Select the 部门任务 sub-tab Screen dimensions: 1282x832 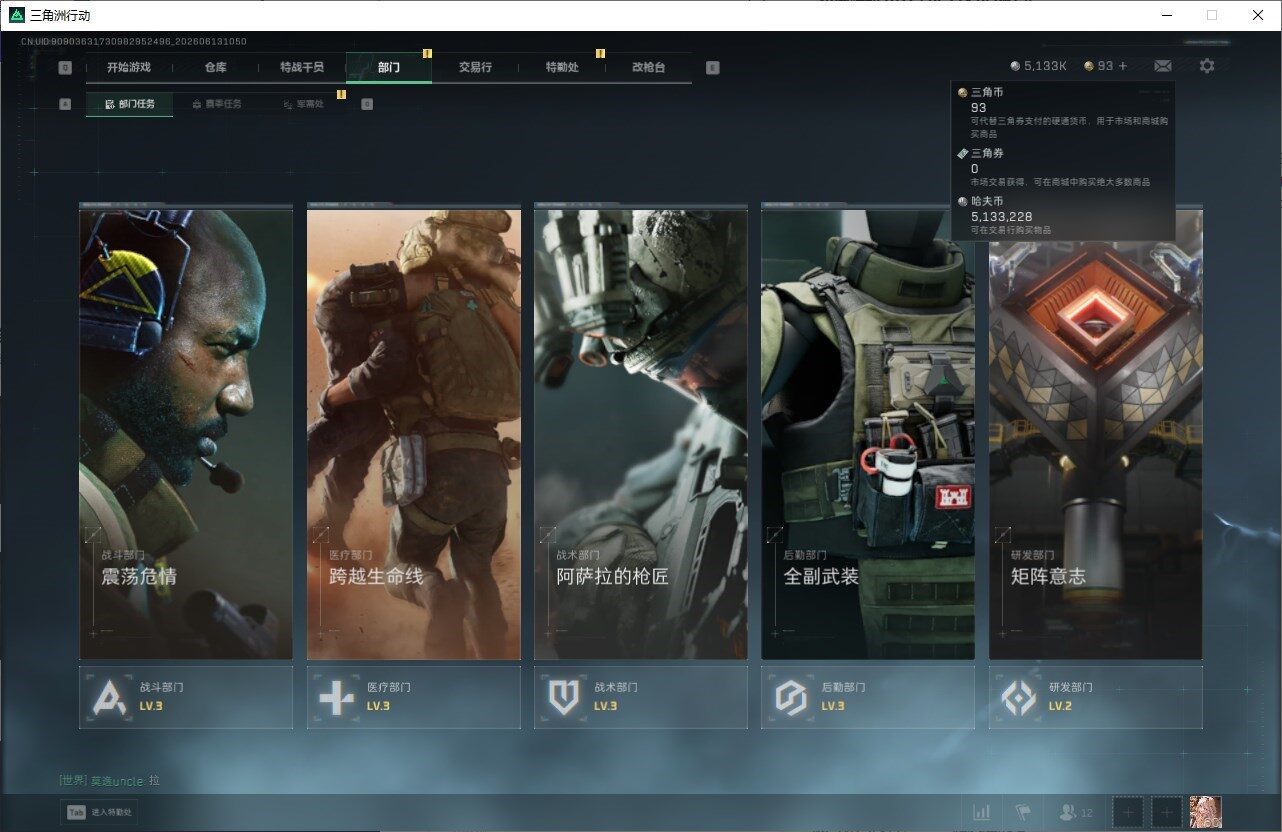pos(129,104)
